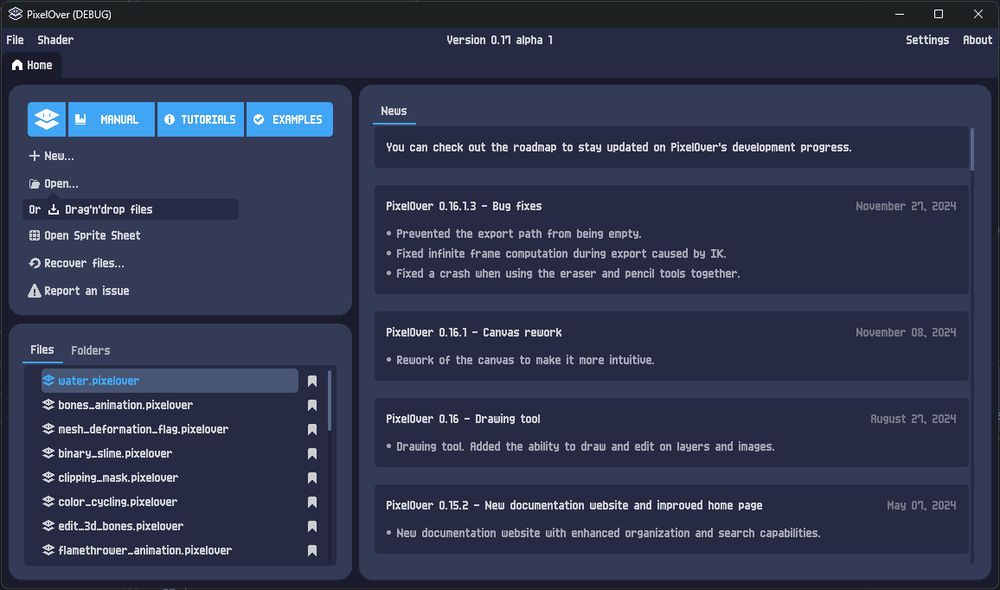
Task: Toggle bookmark for flamethrower_animation.pixelover
Action: [312, 550]
